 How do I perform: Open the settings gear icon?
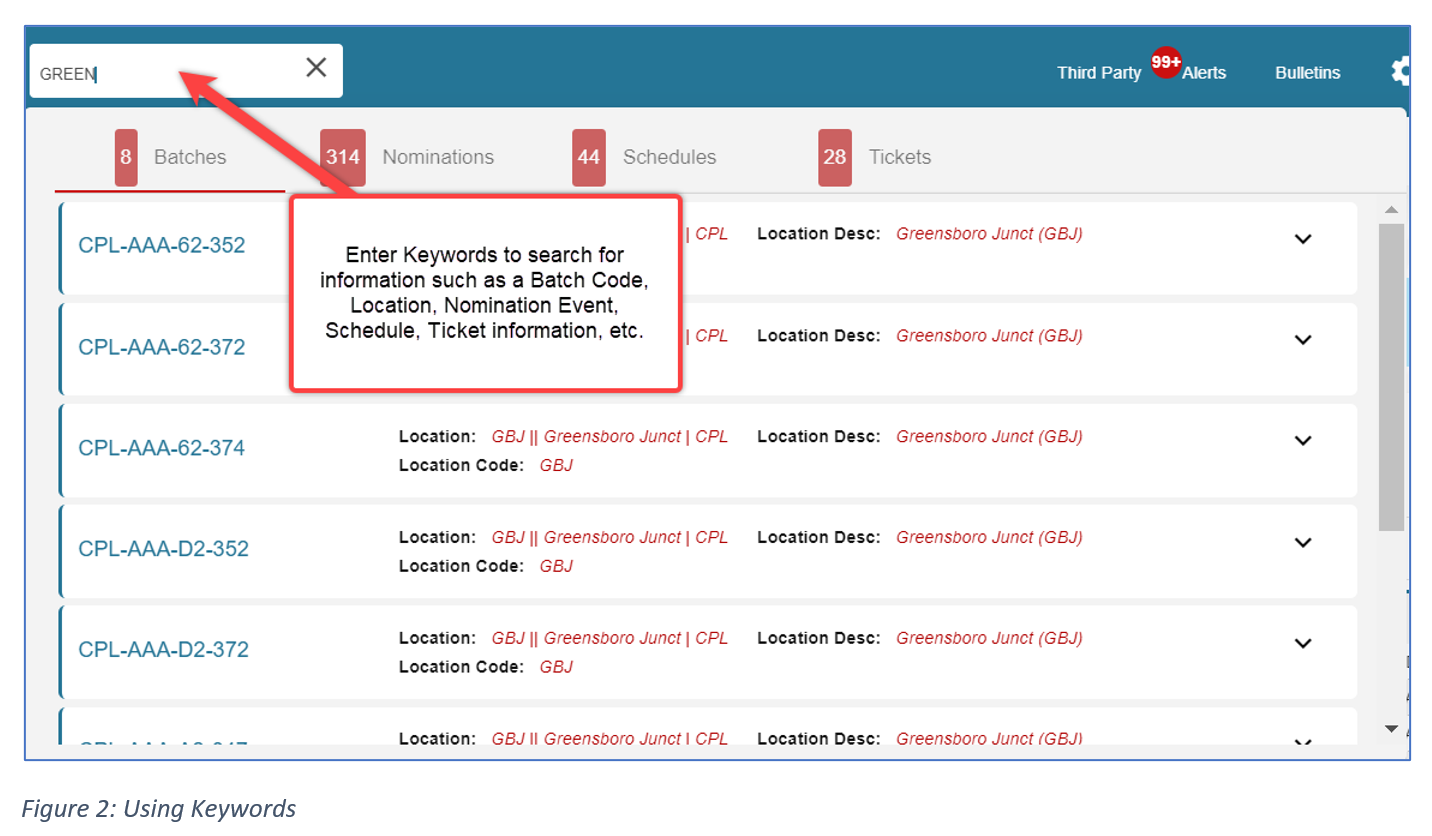click(x=1401, y=71)
